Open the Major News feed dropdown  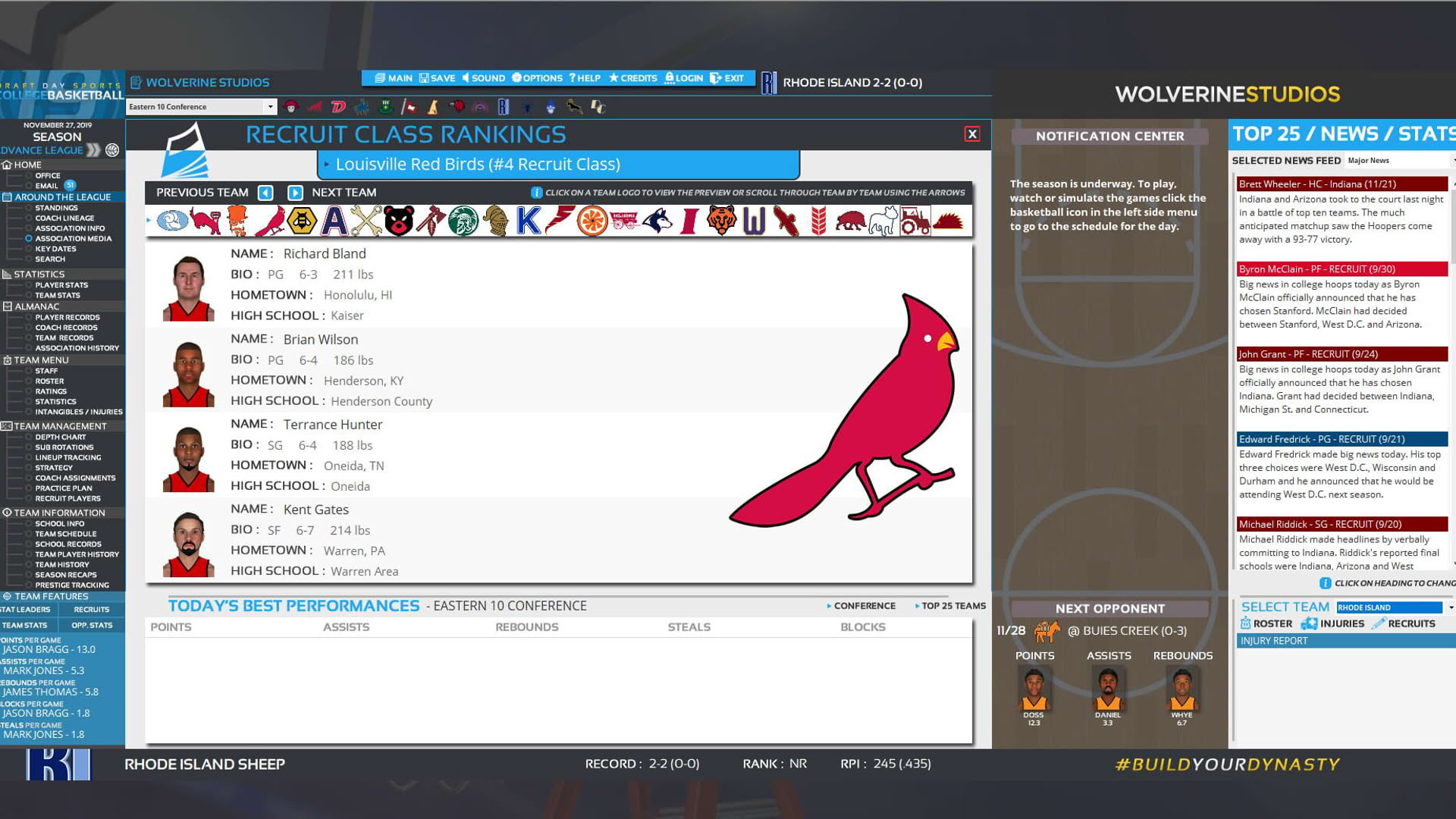pyautogui.click(x=1401, y=161)
